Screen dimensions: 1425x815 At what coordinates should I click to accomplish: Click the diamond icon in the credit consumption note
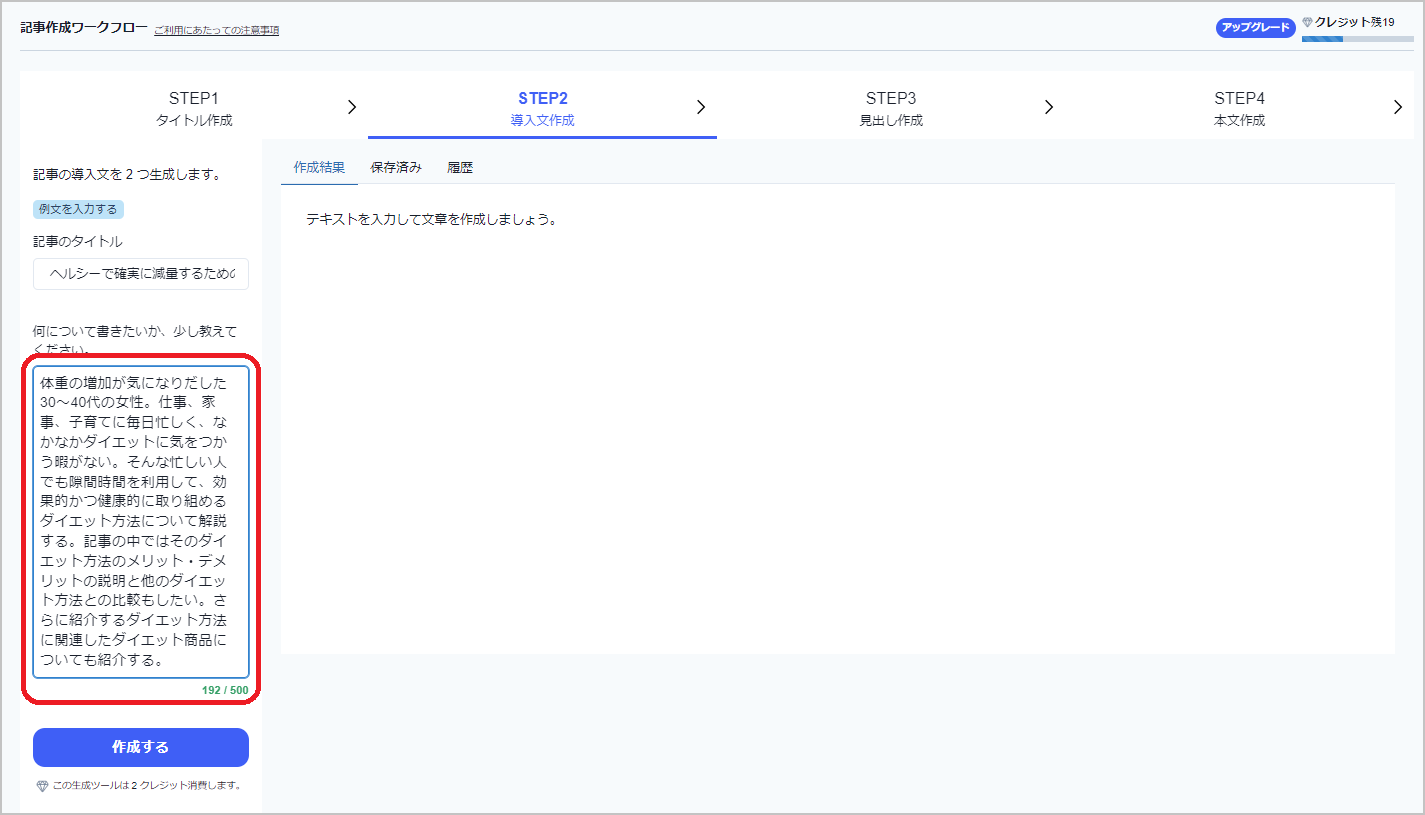pos(42,786)
